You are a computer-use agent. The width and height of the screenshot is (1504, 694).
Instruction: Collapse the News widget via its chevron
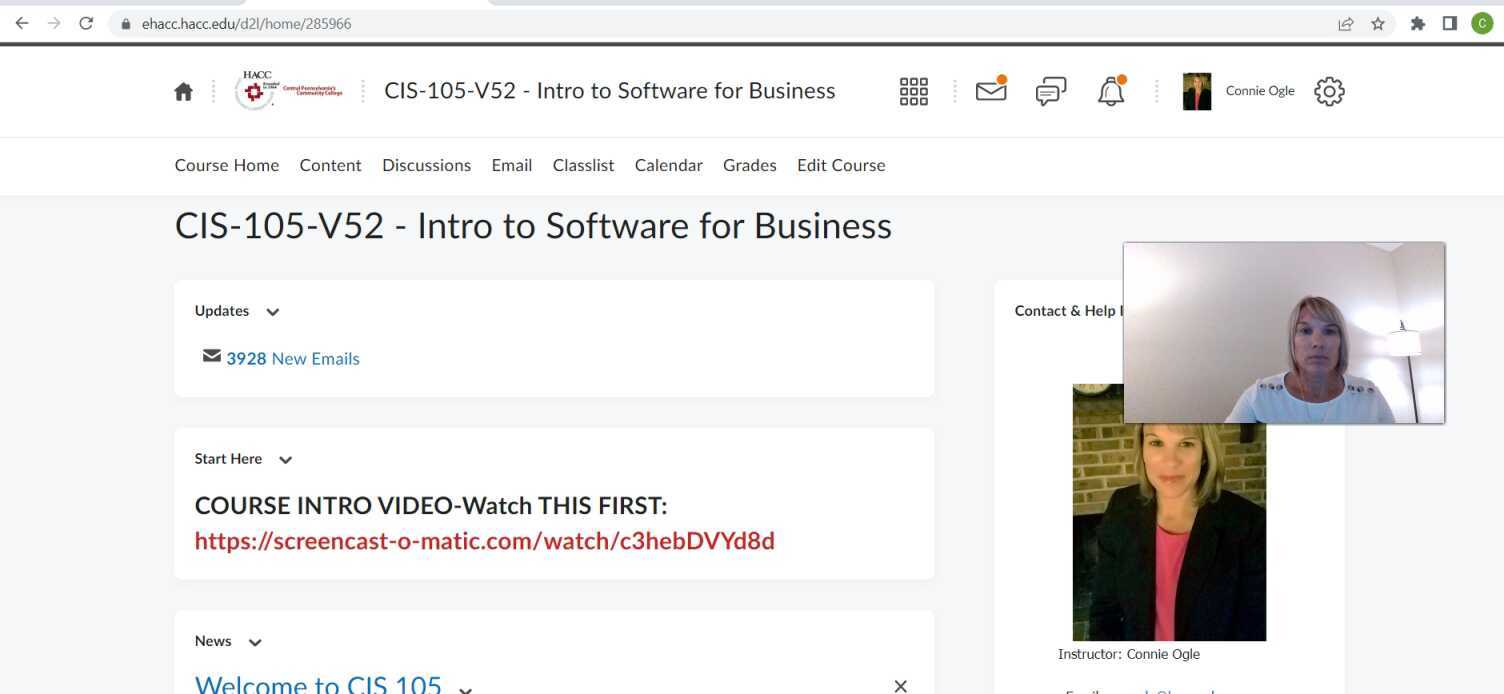[x=254, y=643]
